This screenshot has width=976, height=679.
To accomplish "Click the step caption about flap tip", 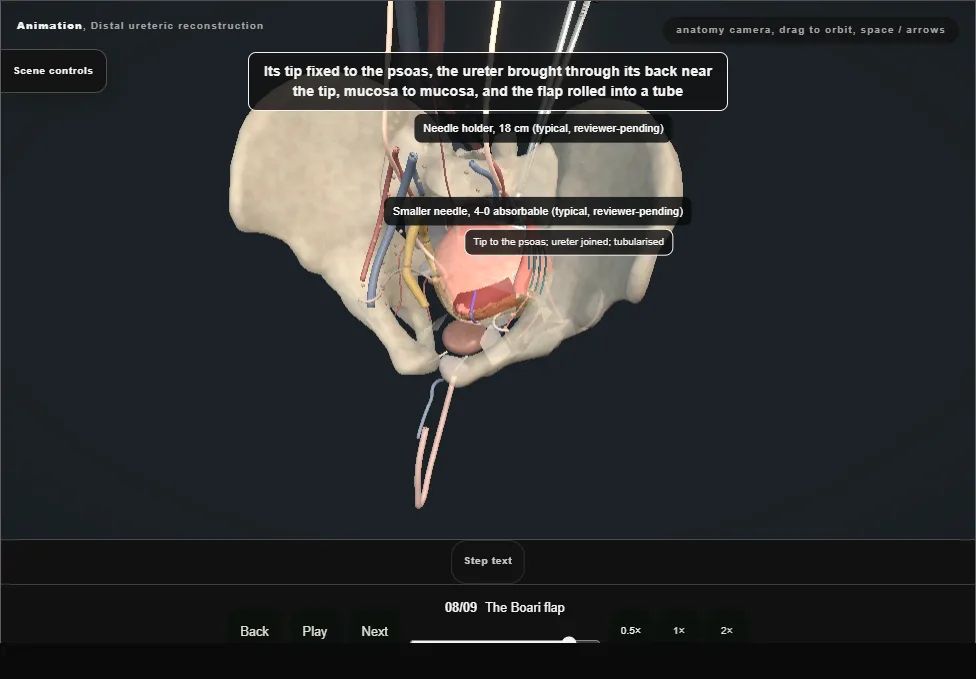I will (488, 82).
